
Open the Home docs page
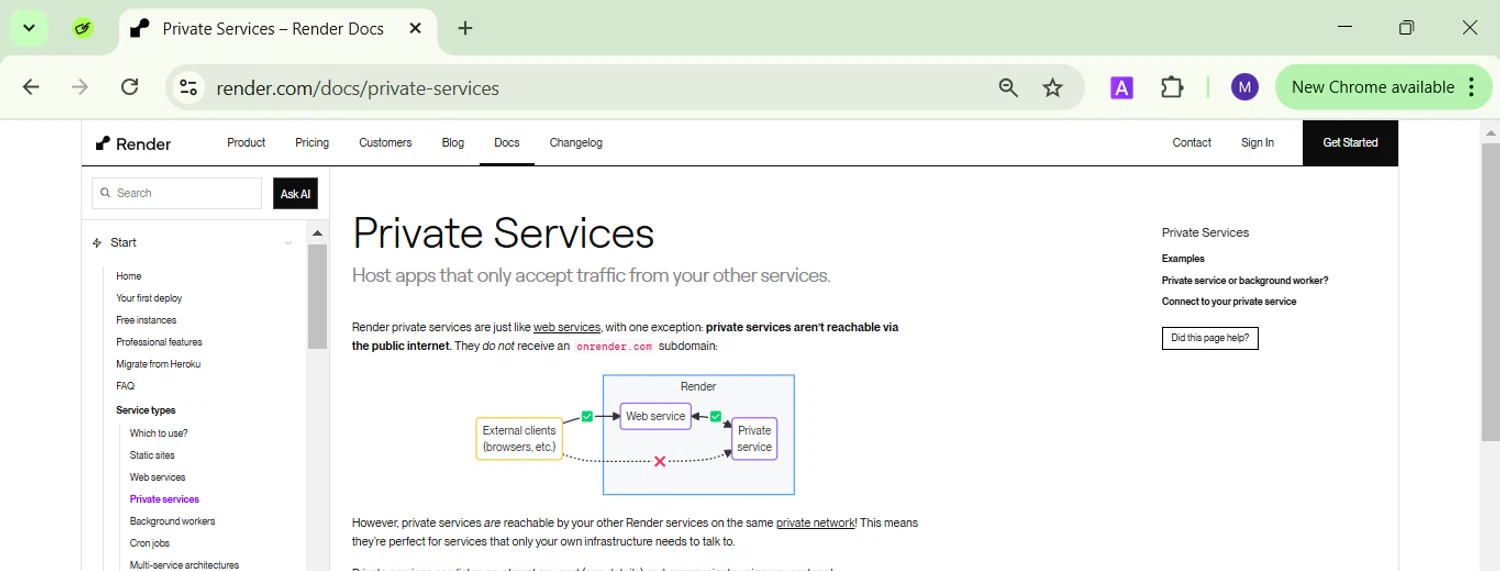(x=128, y=276)
